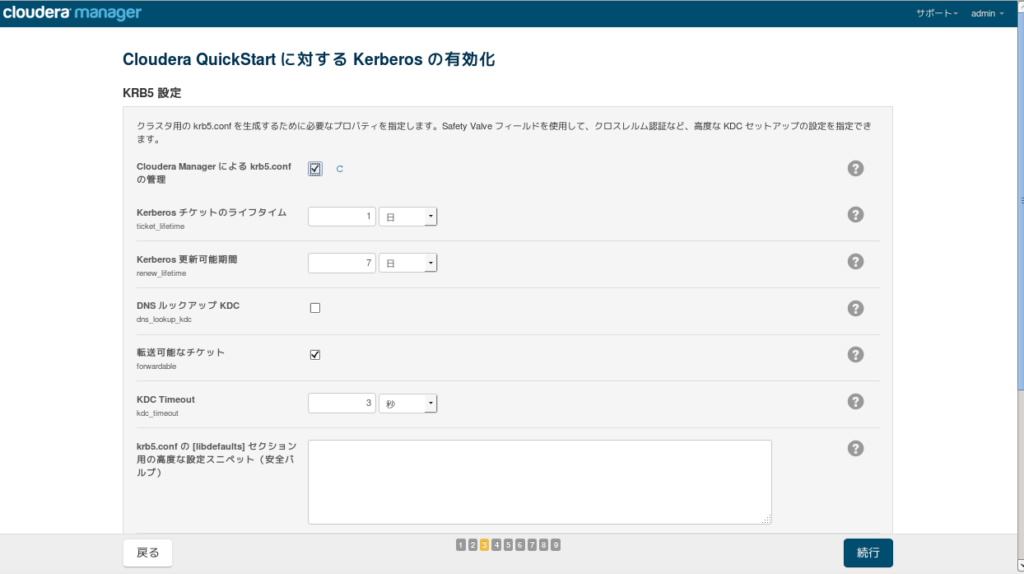The height and width of the screenshot is (574, 1024).
Task: Open help for krb5.conf management by Cloudera Manager
Action: point(856,168)
